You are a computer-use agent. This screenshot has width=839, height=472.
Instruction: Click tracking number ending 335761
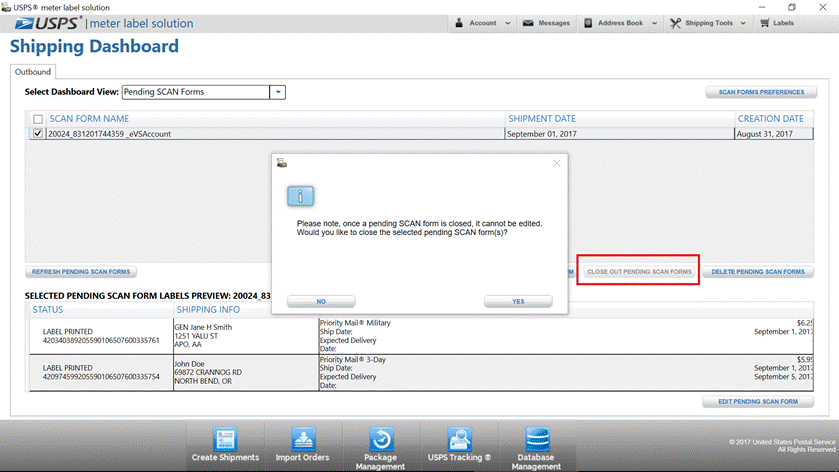pos(101,340)
